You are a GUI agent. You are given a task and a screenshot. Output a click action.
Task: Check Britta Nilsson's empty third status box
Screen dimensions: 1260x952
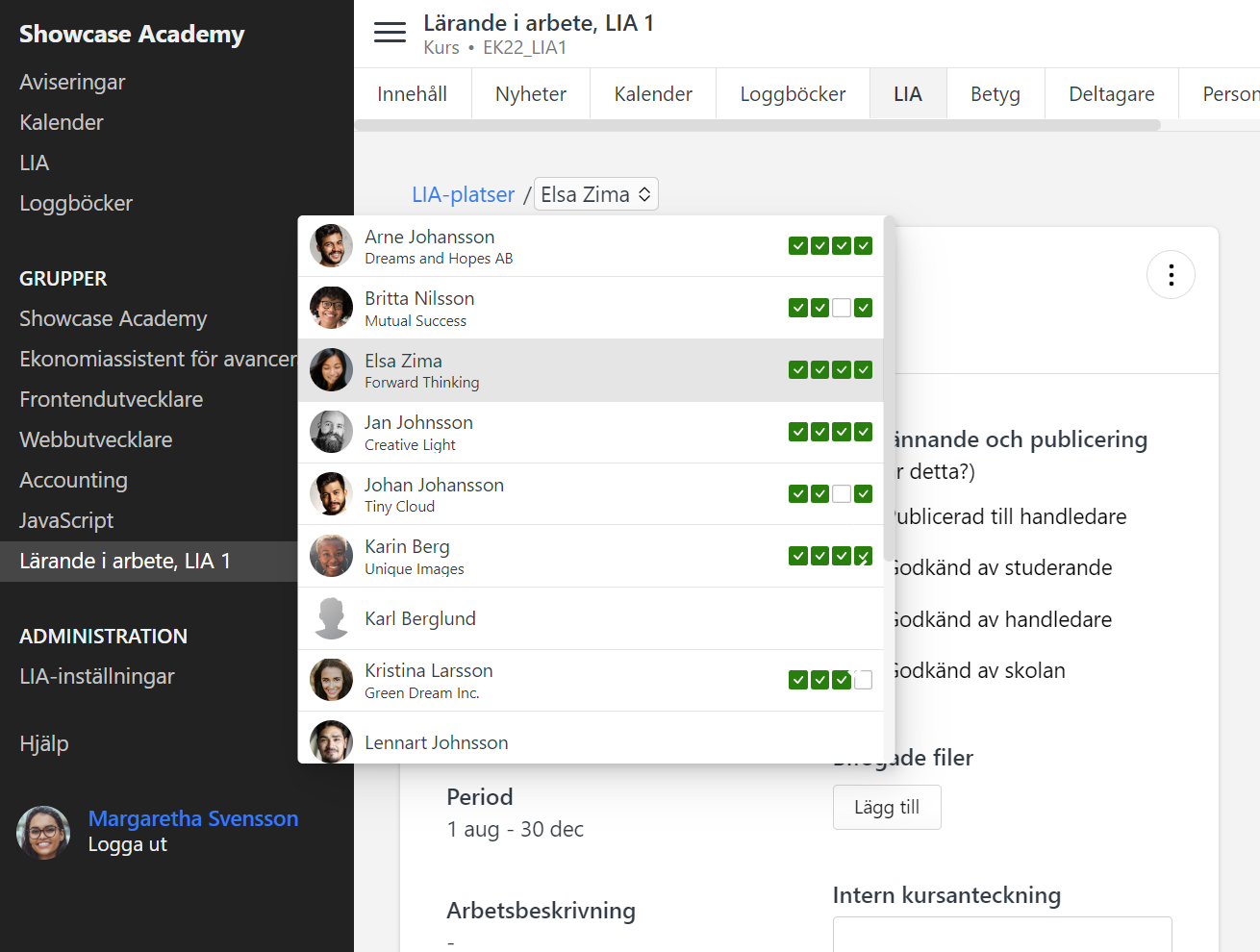coord(841,308)
